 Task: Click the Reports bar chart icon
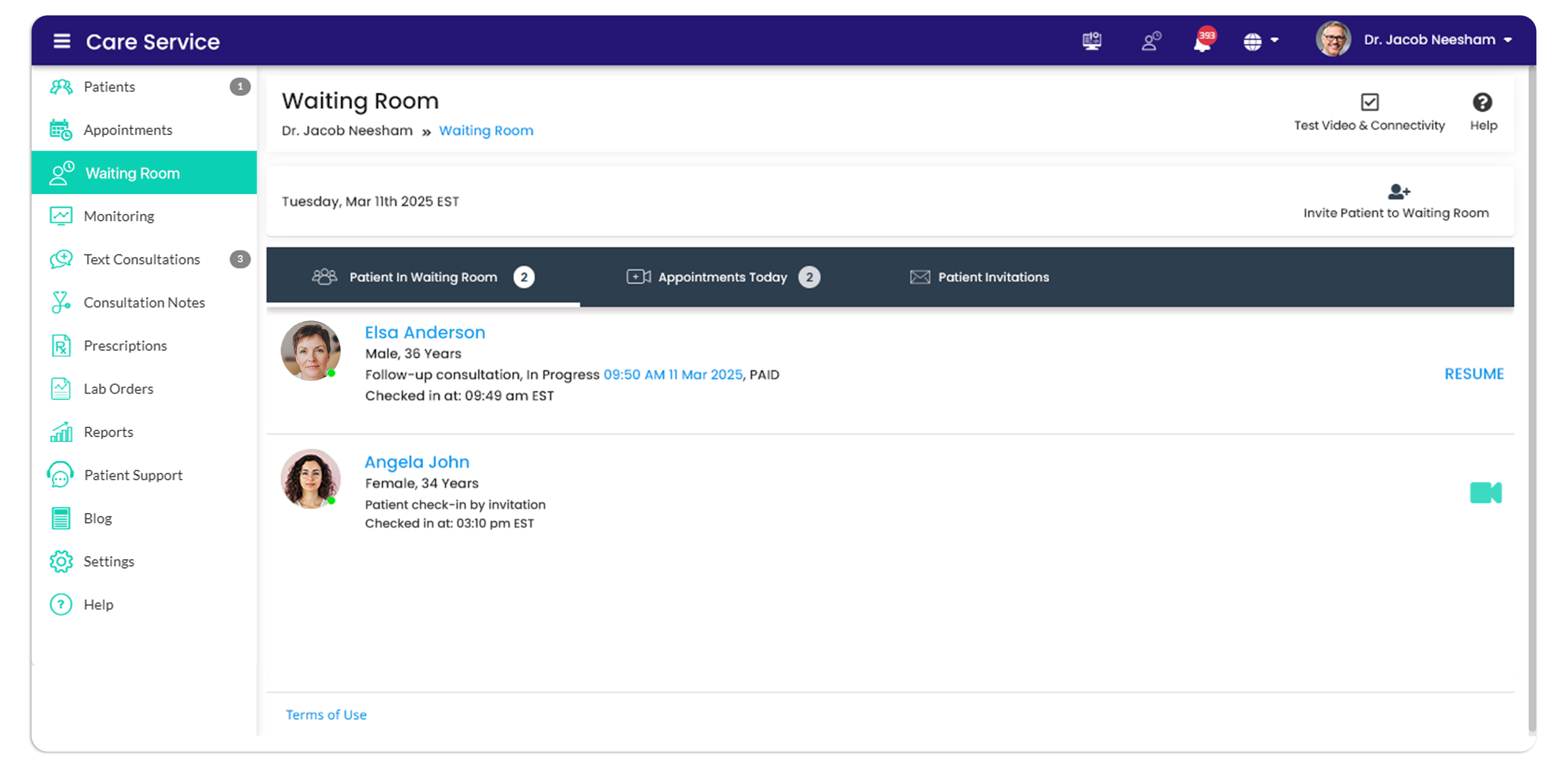tap(61, 432)
